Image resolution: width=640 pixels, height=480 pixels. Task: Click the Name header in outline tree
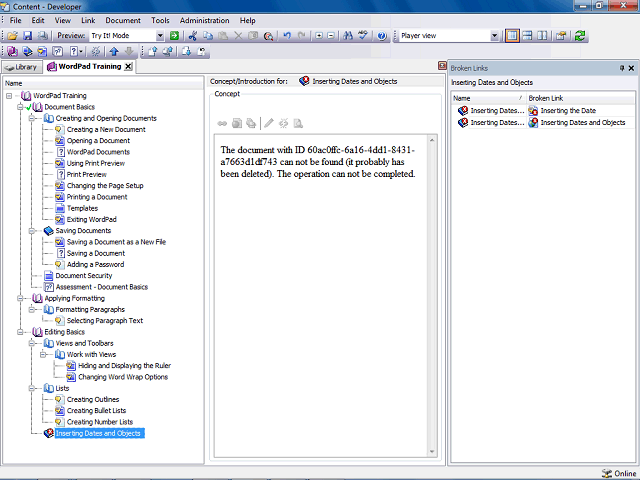[103, 84]
